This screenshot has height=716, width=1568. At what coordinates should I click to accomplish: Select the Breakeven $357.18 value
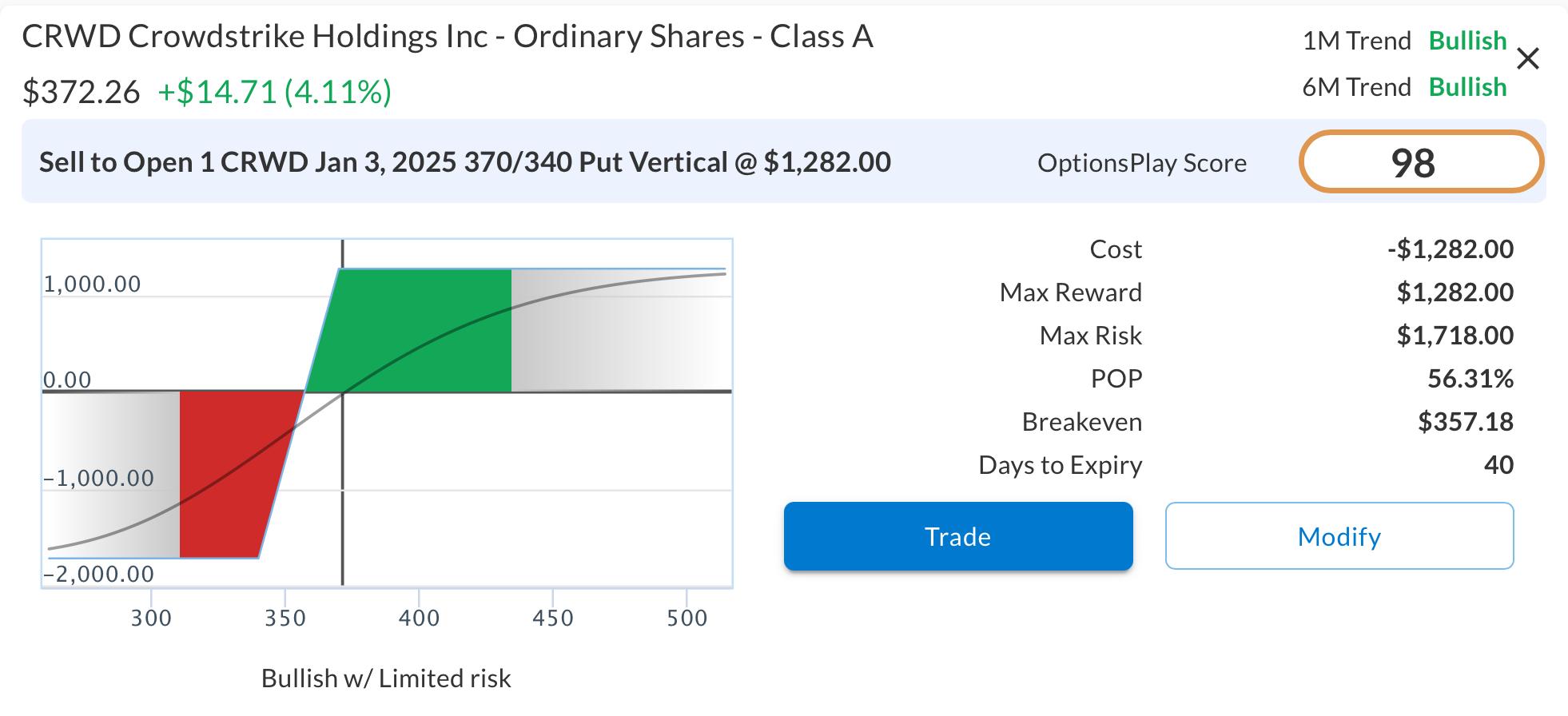[x=1465, y=422]
